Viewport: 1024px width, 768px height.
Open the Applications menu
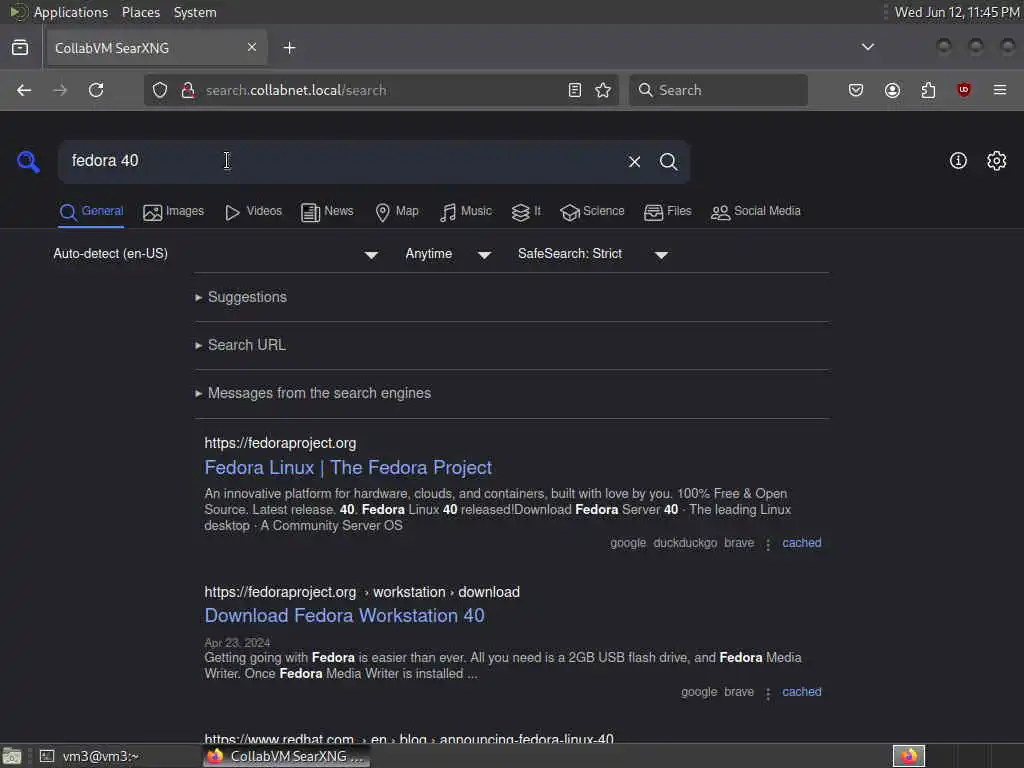(x=71, y=12)
